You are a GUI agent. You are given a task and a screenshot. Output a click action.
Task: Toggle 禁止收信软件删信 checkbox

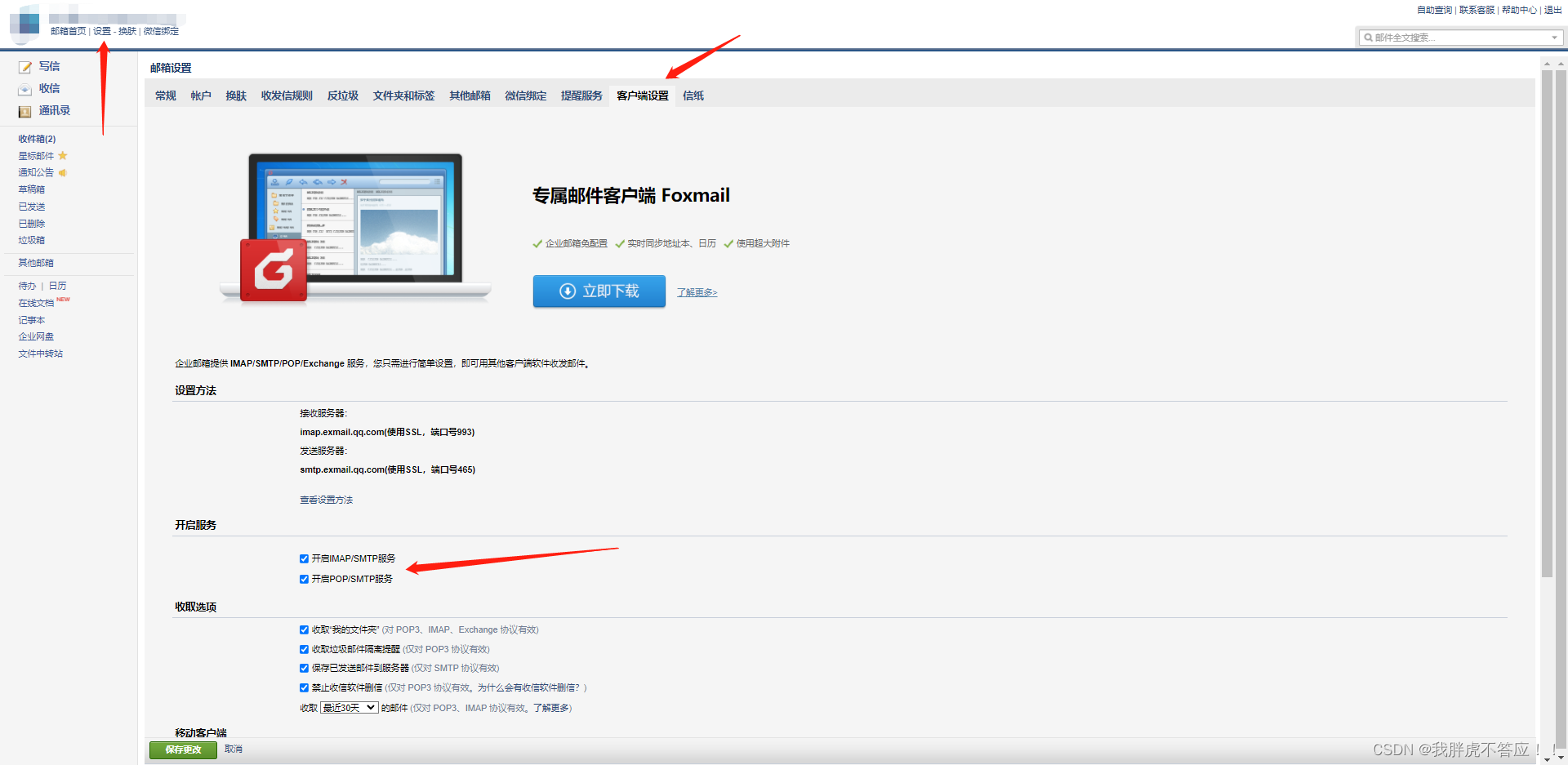pos(304,688)
